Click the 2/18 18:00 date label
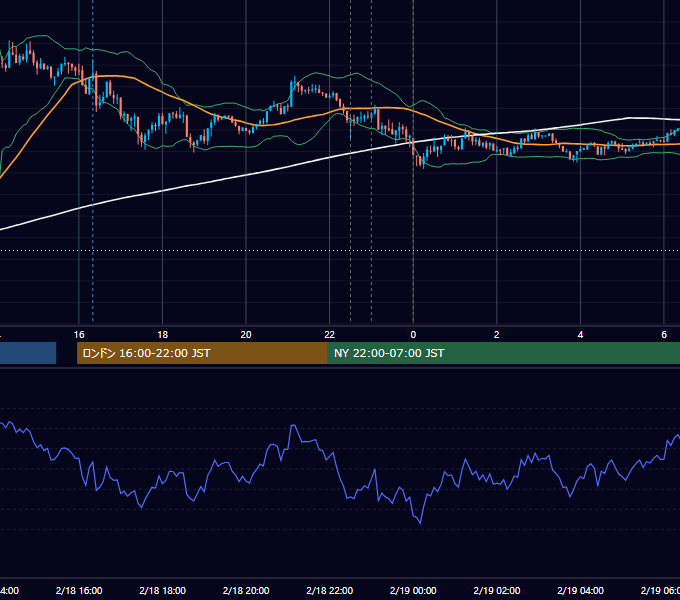Image resolution: width=680 pixels, height=600 pixels. pos(163,590)
